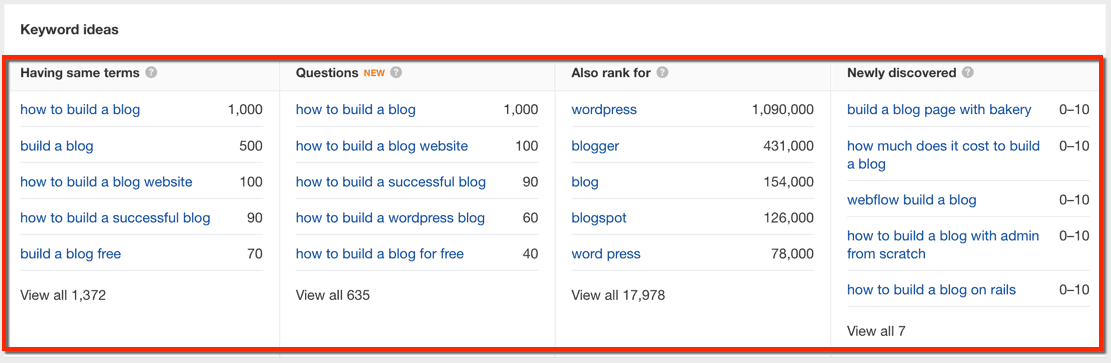Select the 1,090,000 volume for wordpress
The image size is (1111, 363).
click(x=783, y=109)
